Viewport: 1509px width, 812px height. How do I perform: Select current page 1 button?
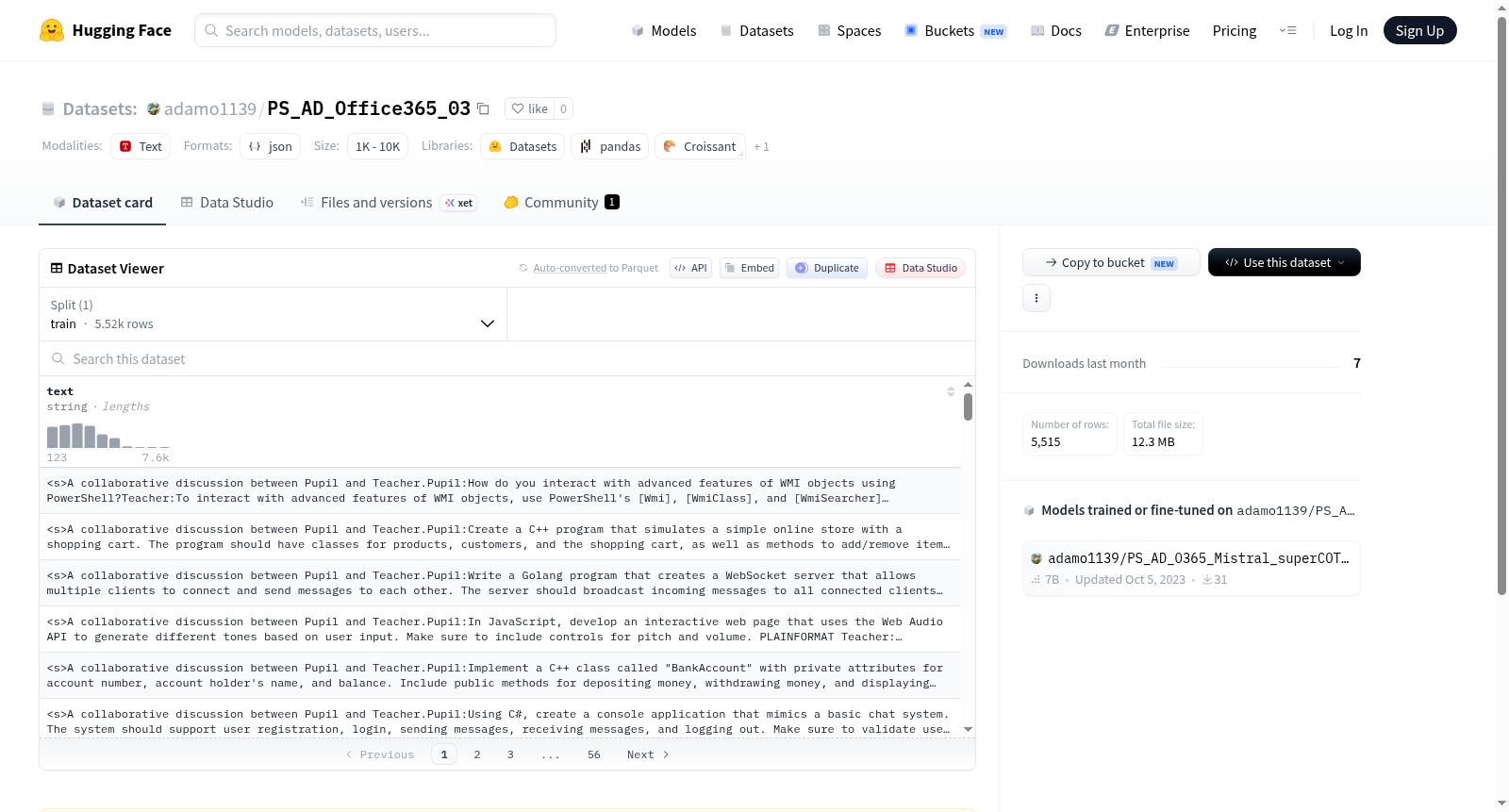pyautogui.click(x=444, y=754)
